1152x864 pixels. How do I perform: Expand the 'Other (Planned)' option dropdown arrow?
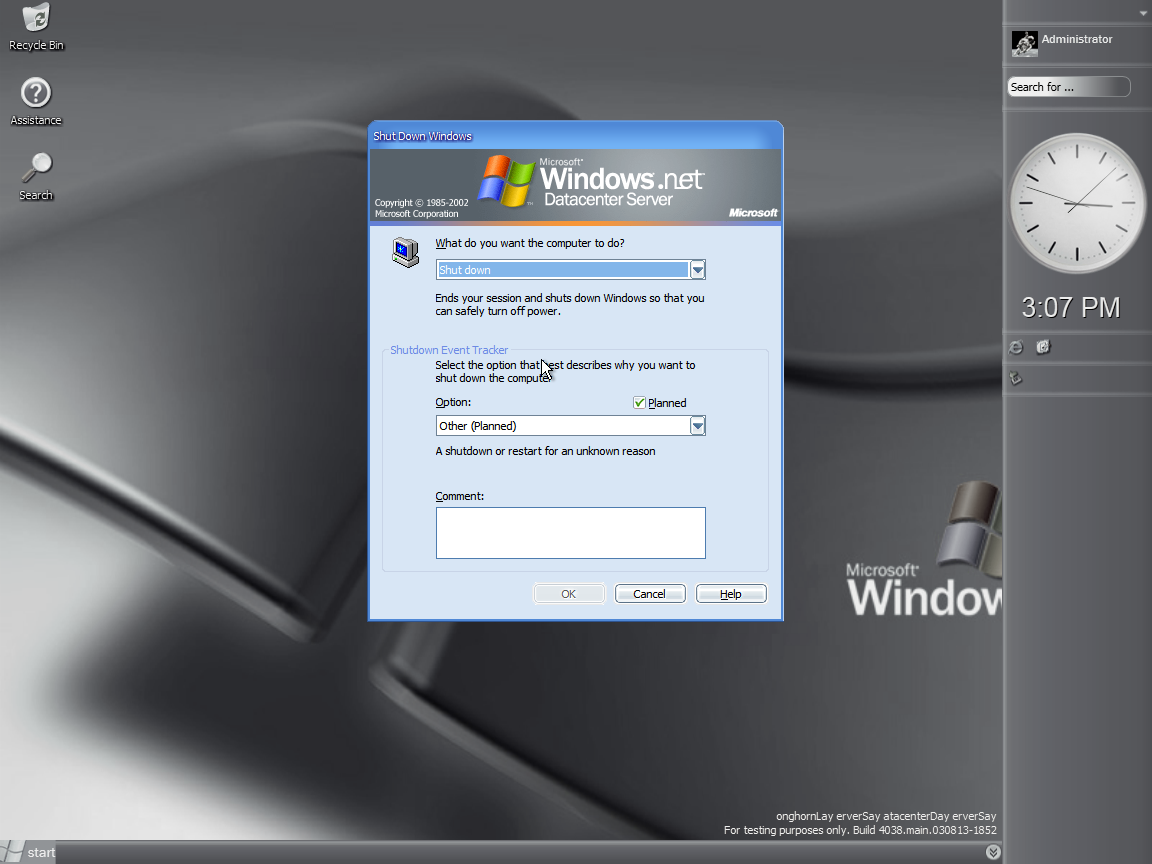pos(697,426)
